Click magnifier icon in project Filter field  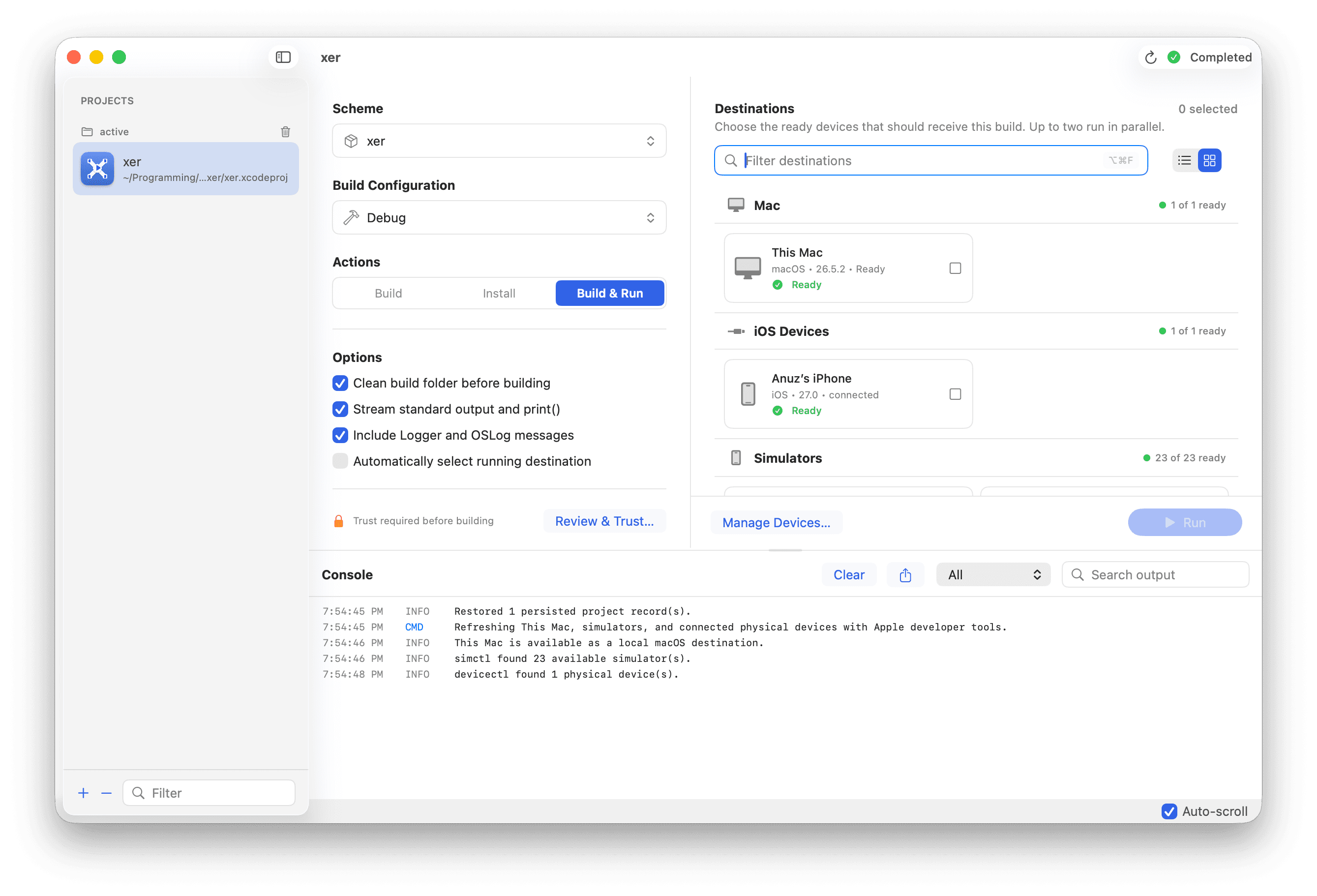coord(138,793)
